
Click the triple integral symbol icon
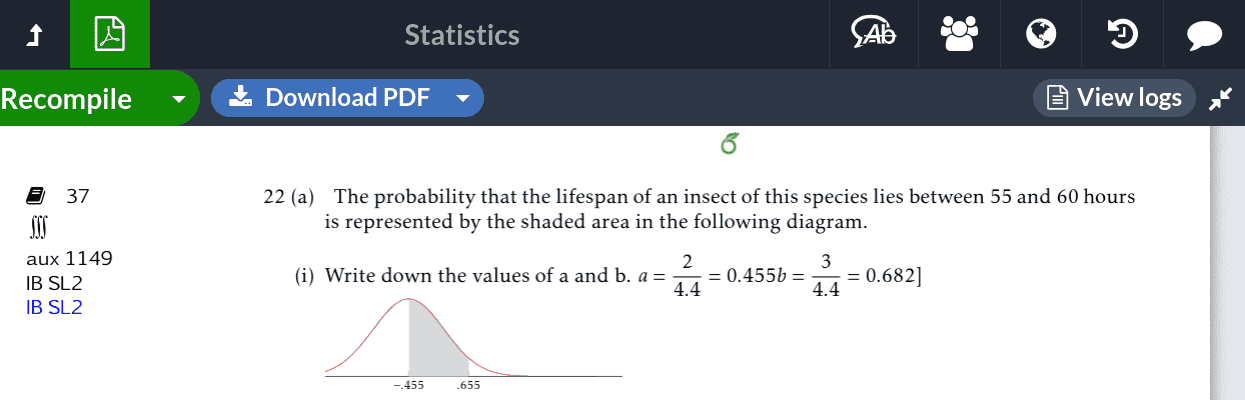(x=37, y=229)
